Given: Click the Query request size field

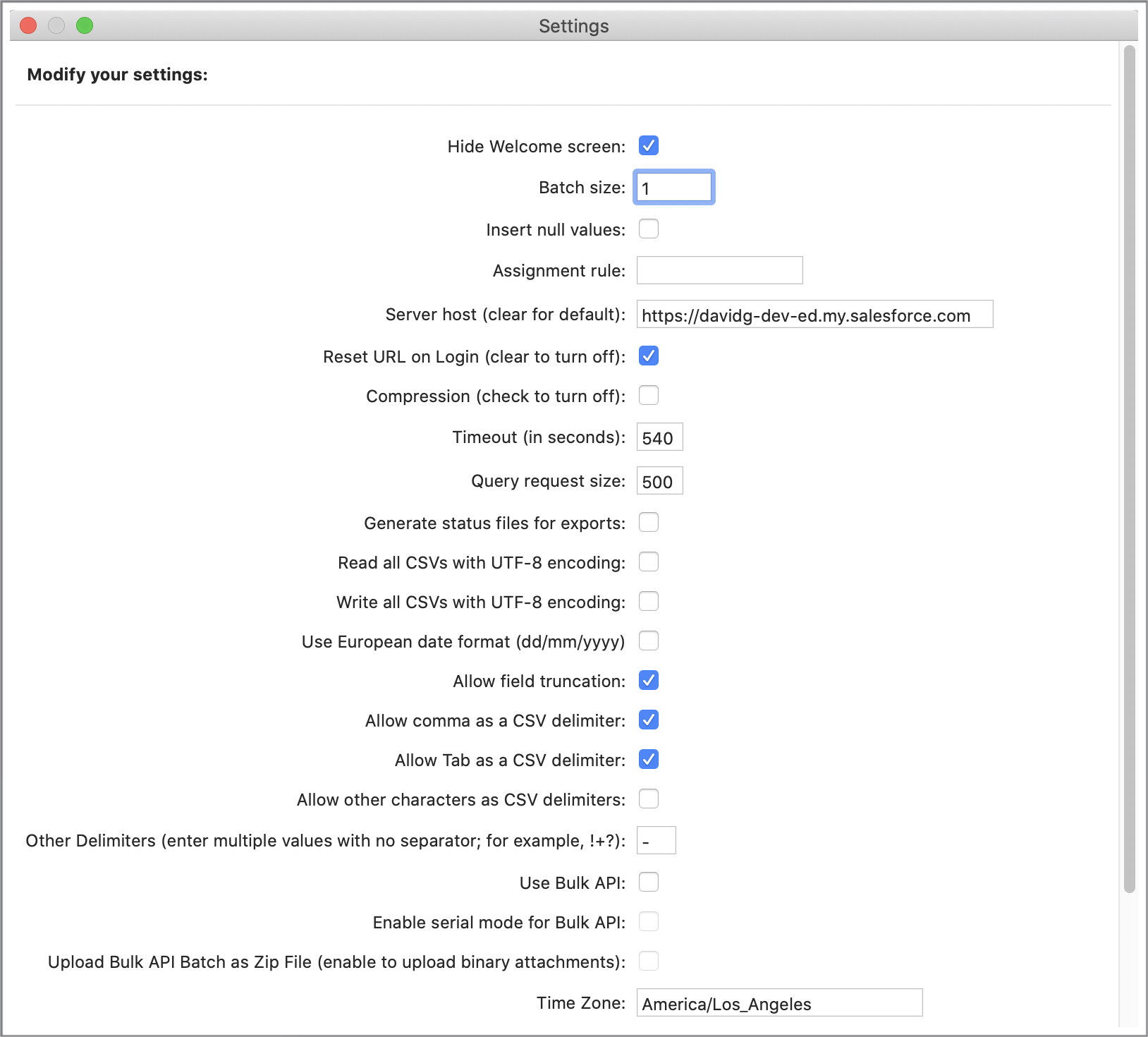Looking at the screenshot, I should 659,481.
